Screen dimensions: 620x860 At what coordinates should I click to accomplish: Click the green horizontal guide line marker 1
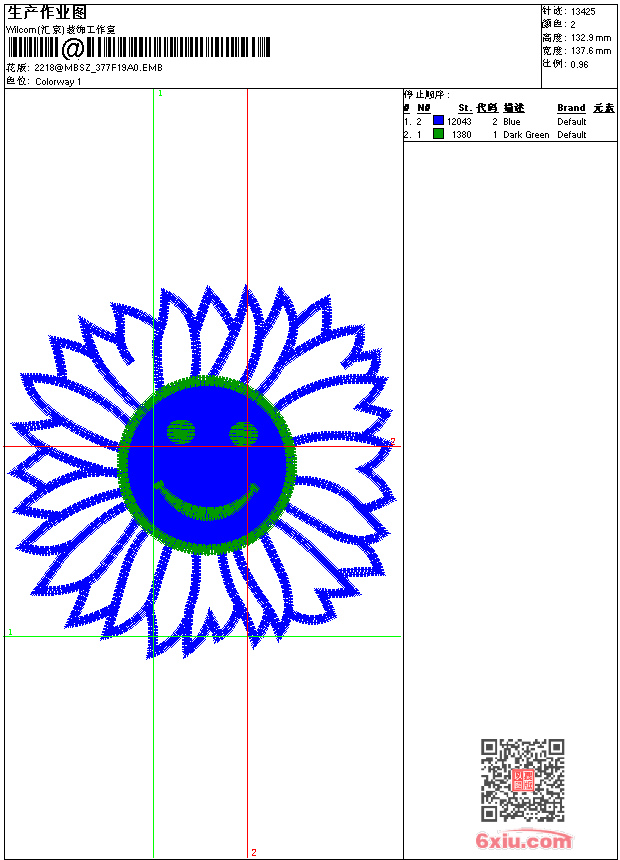[10, 632]
